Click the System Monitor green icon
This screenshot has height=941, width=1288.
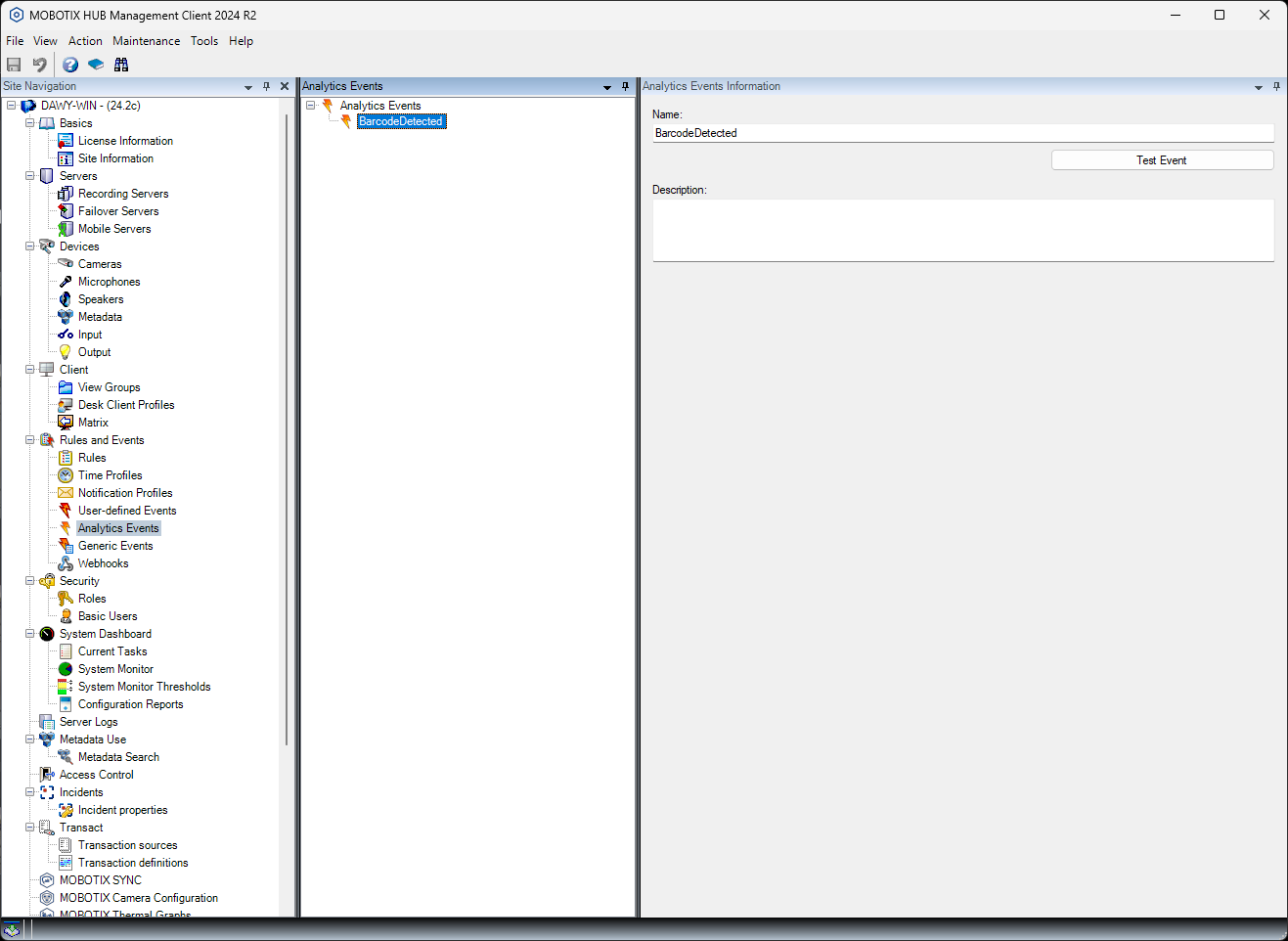pyautogui.click(x=66, y=669)
